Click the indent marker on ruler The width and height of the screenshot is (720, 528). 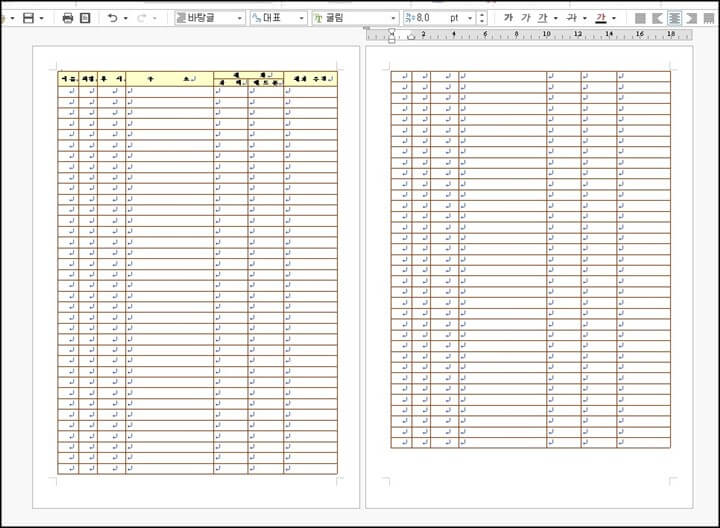pyautogui.click(x=411, y=36)
